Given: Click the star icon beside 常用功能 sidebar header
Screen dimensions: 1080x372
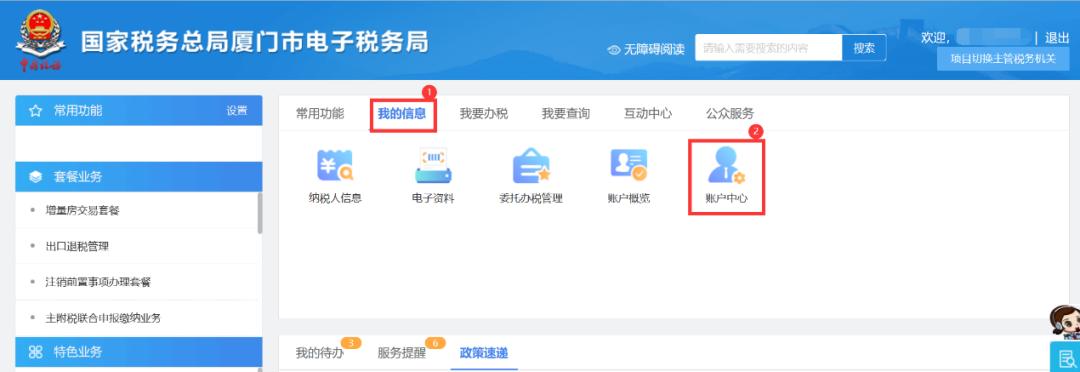Looking at the screenshot, I should 36,111.
